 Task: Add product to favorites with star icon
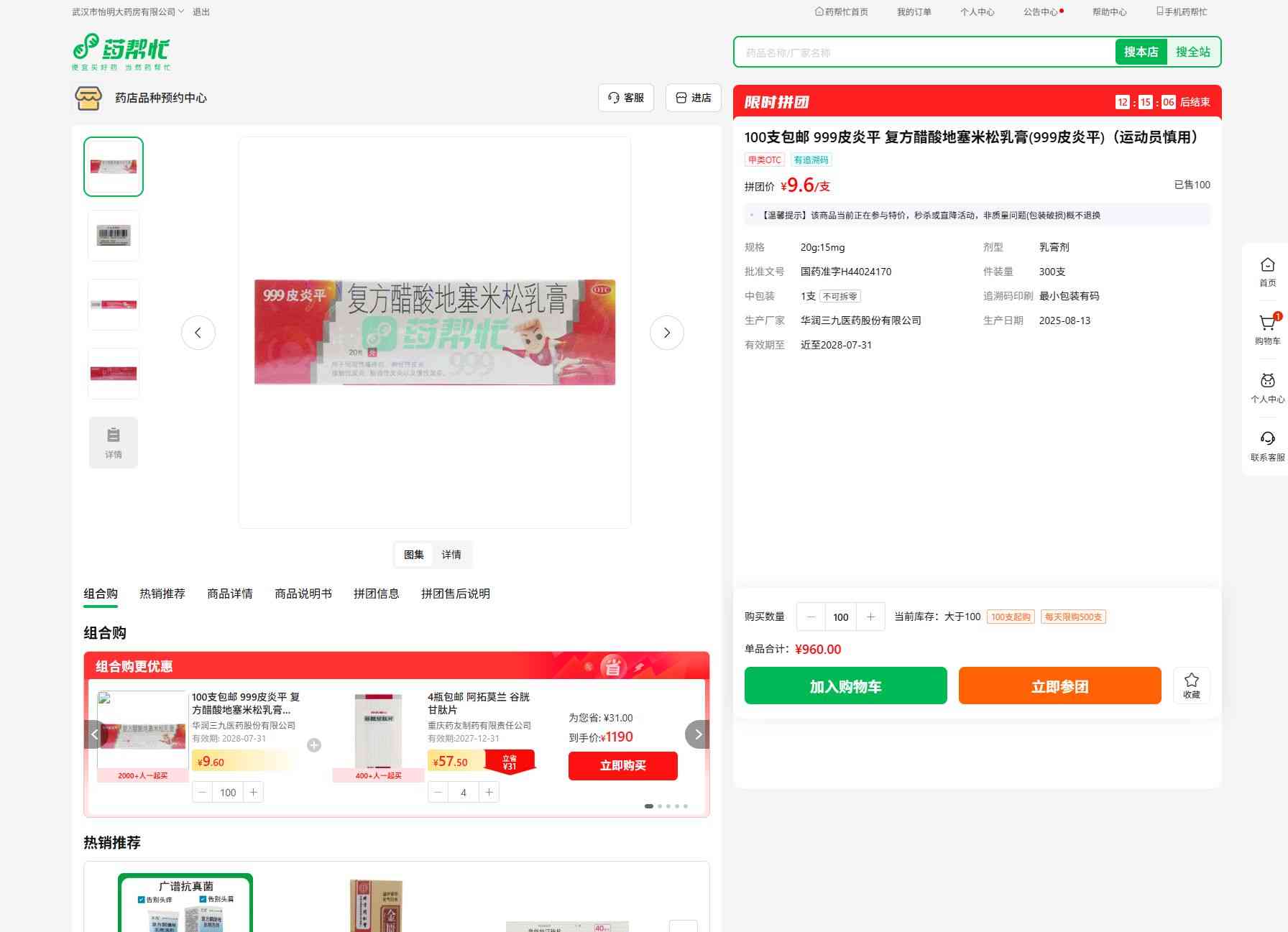(x=1191, y=685)
